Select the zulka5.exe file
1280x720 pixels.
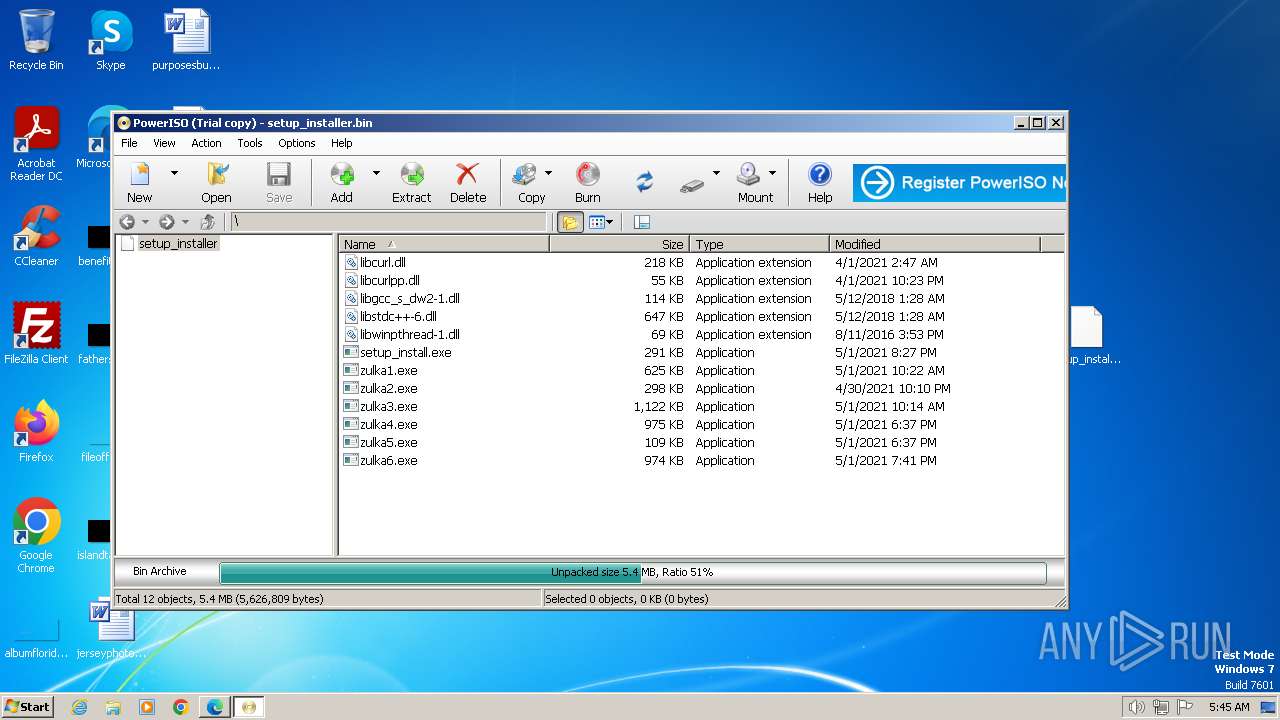389,442
